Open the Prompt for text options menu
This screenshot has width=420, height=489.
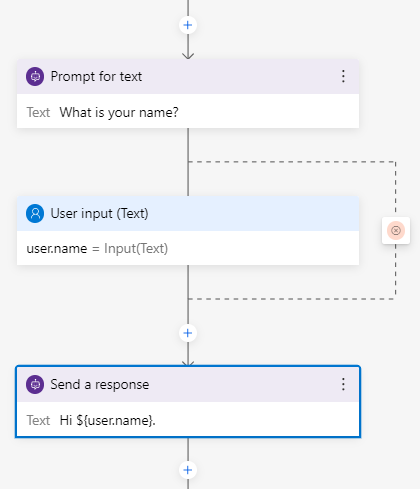(343, 77)
